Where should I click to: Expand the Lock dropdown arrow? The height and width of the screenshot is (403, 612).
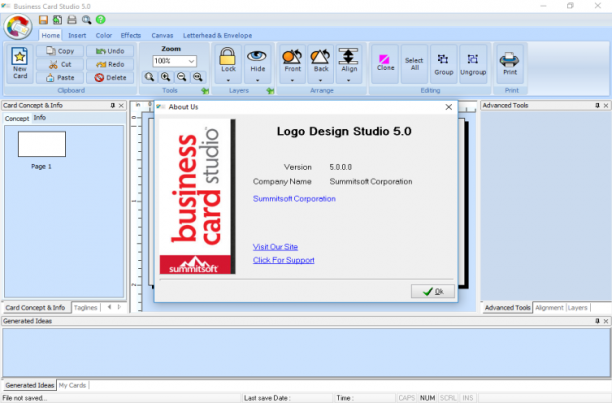tap(228, 80)
